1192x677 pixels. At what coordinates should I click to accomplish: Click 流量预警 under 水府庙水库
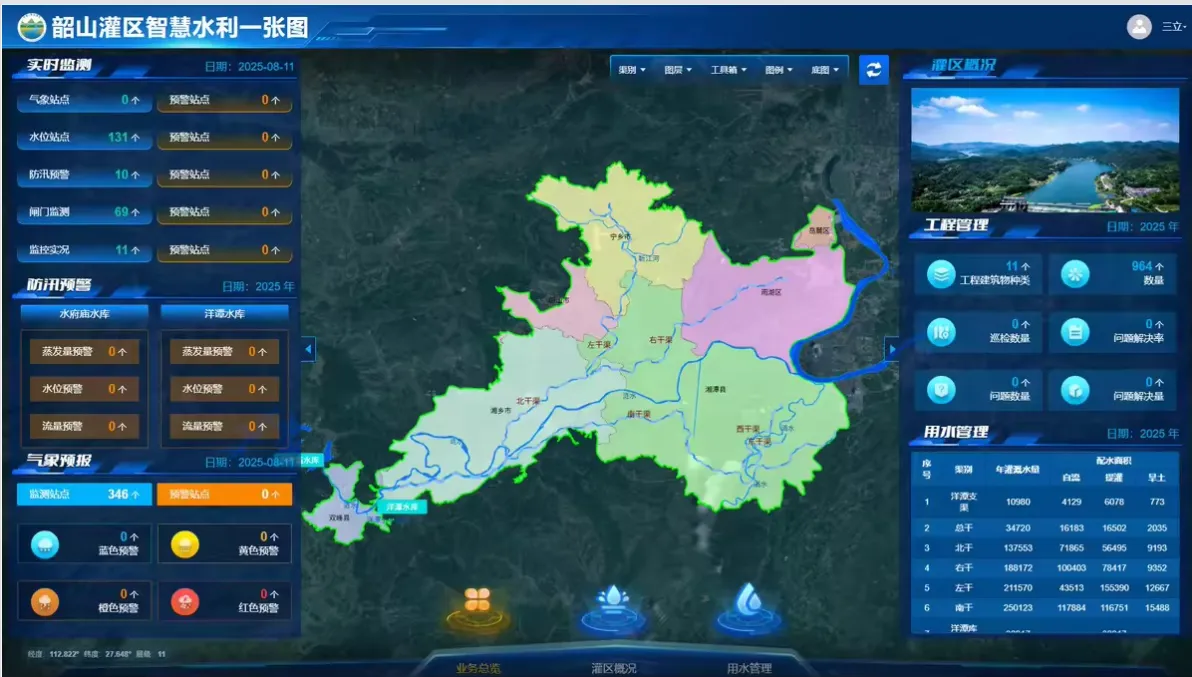click(x=84, y=426)
